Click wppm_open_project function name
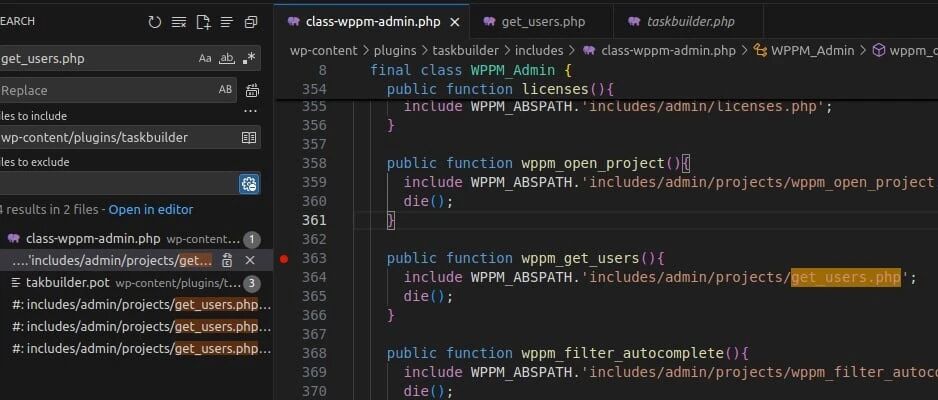The height and width of the screenshot is (400, 938). [x=593, y=163]
